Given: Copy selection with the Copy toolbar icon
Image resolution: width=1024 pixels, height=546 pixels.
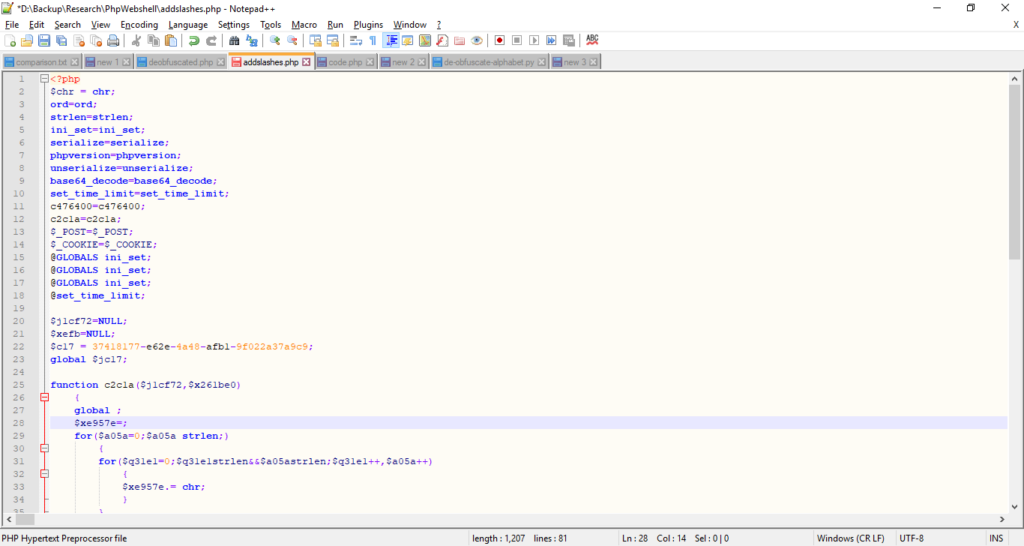Looking at the screenshot, I should click(x=153, y=40).
